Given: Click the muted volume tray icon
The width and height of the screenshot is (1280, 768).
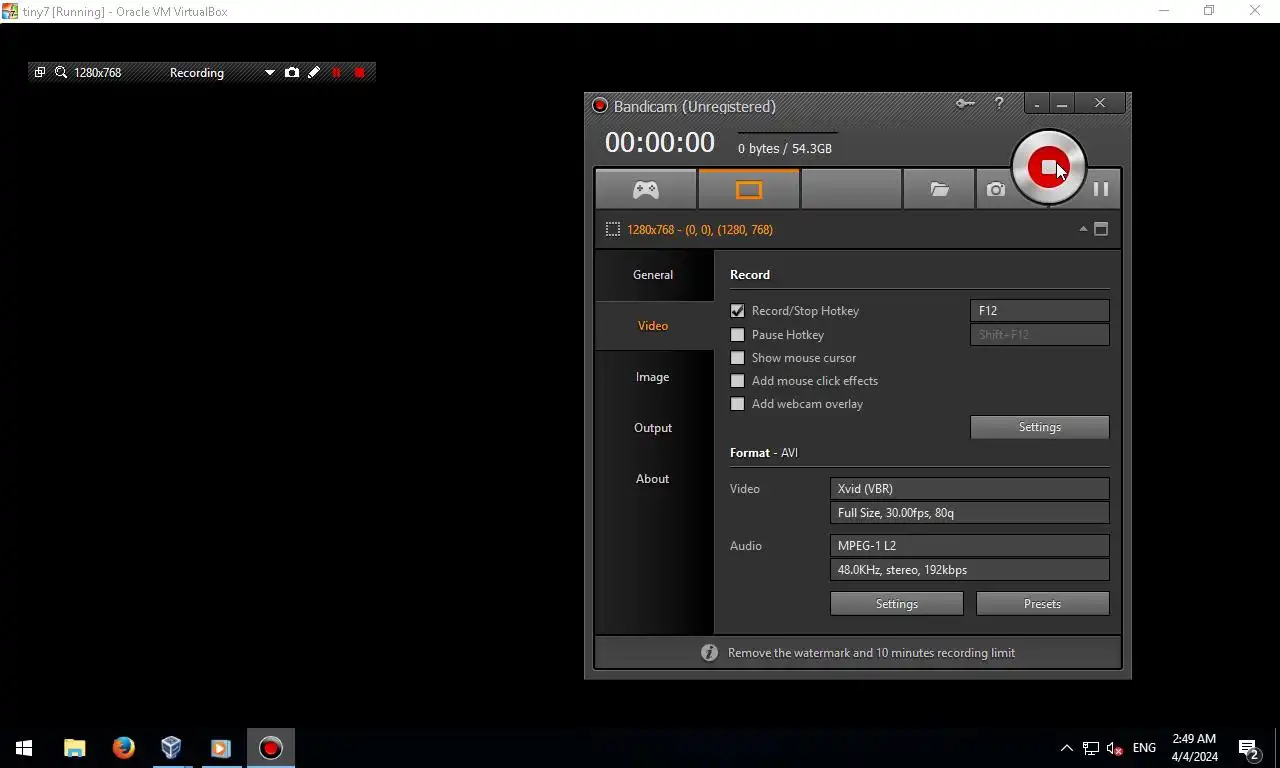Looking at the screenshot, I should tap(1115, 748).
